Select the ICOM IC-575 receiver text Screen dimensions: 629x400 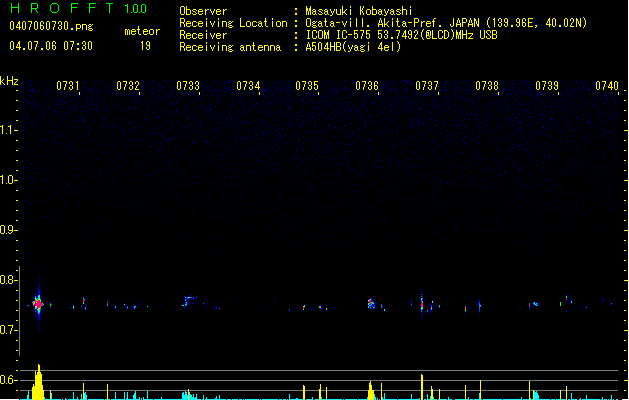(401, 35)
